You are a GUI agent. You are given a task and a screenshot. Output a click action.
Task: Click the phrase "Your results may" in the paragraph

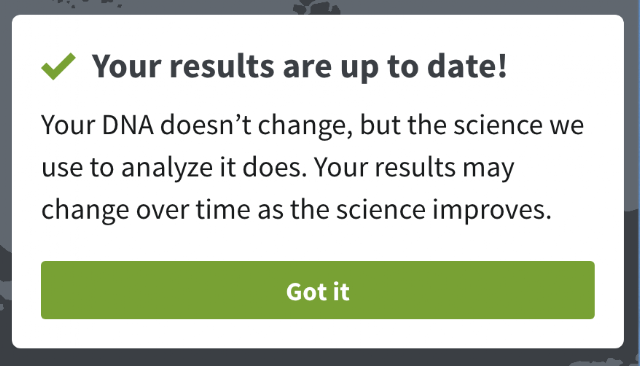[x=414, y=168]
